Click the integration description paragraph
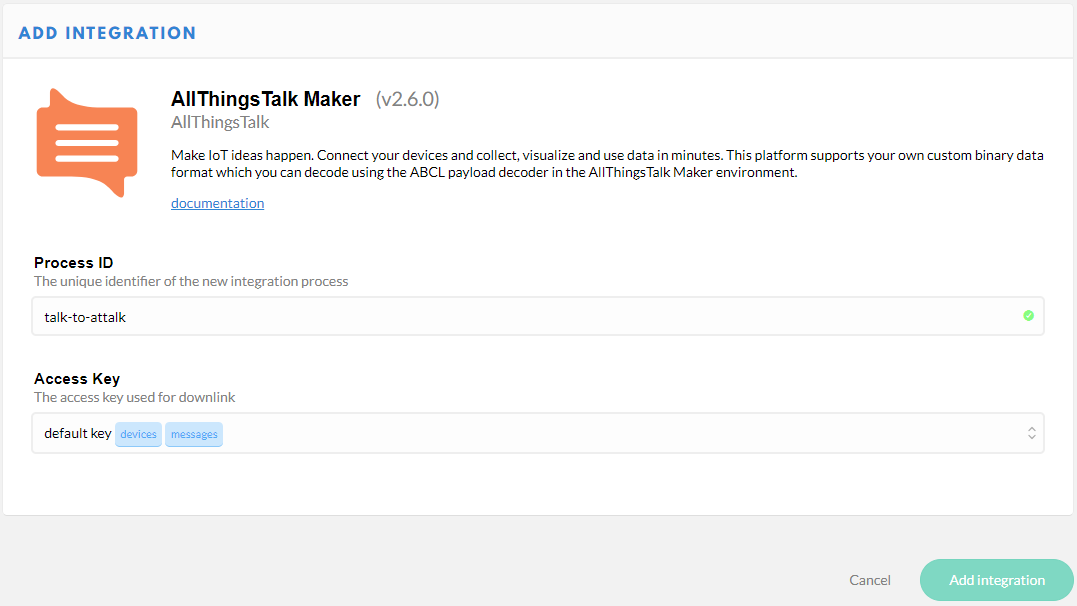Viewport: 1077px width, 606px height. [608, 164]
